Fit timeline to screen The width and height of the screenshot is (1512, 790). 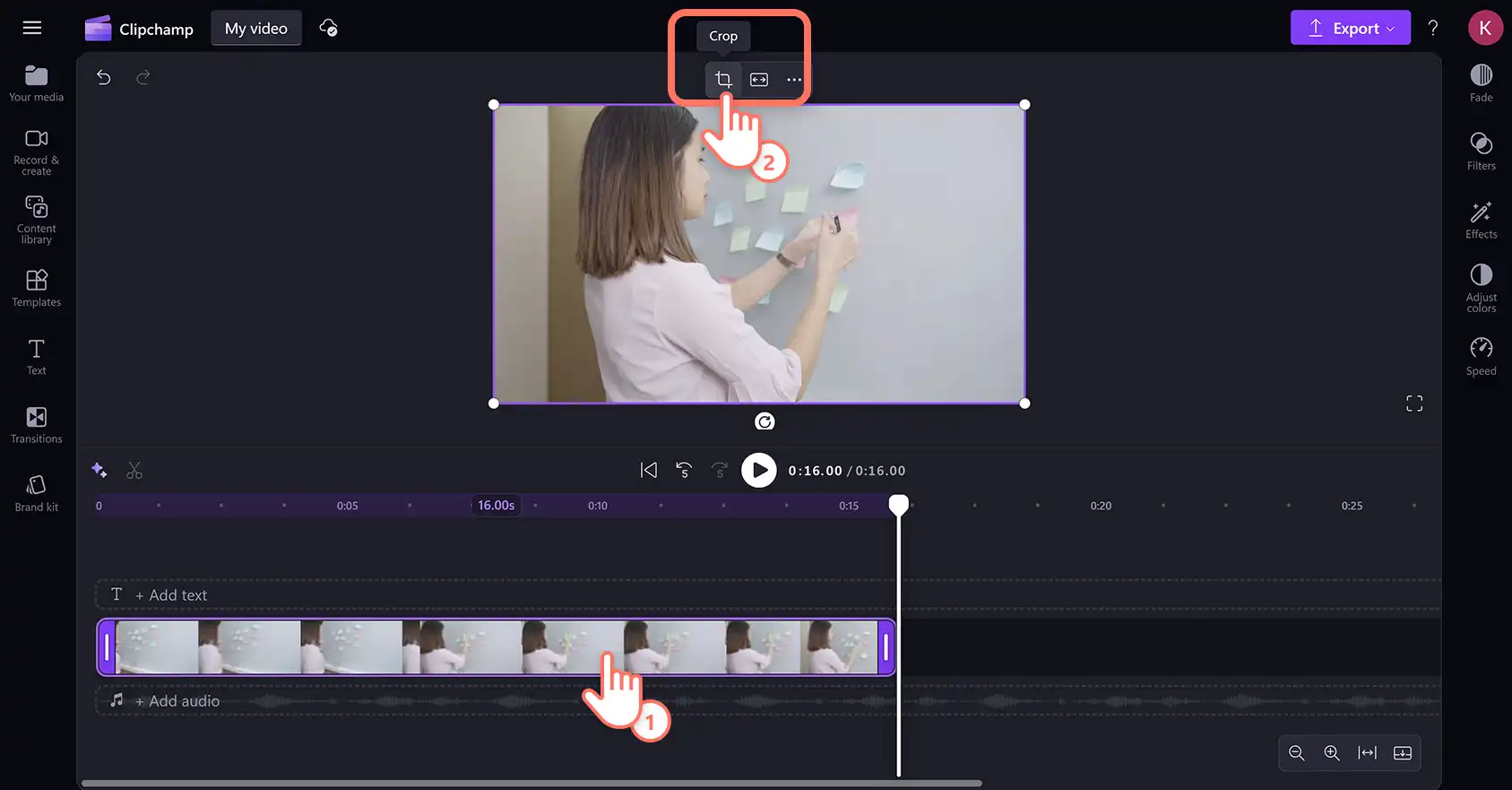click(1368, 753)
